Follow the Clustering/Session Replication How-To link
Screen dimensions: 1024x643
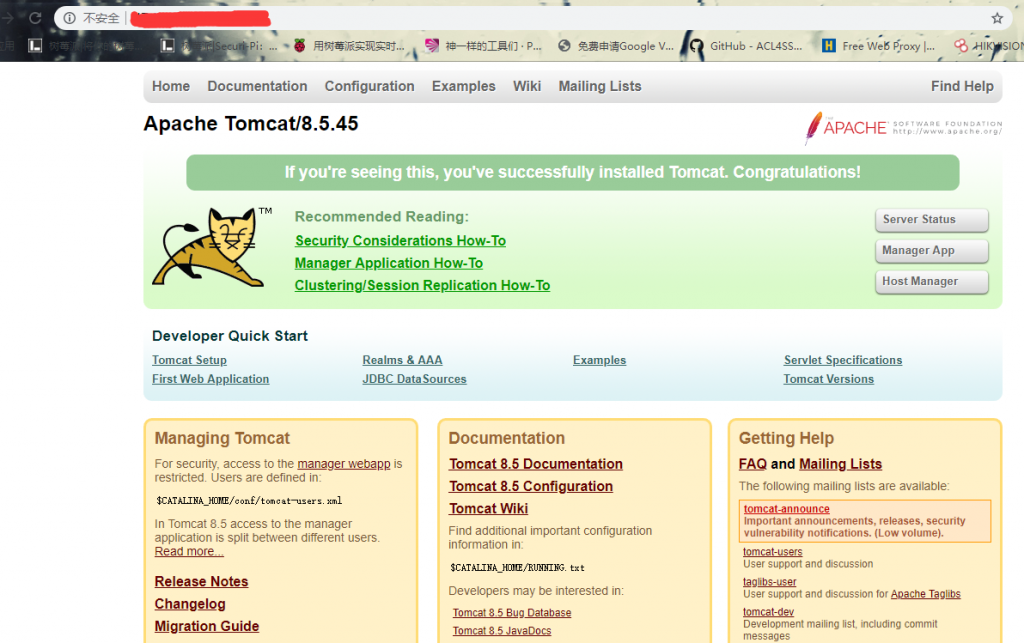tap(422, 286)
